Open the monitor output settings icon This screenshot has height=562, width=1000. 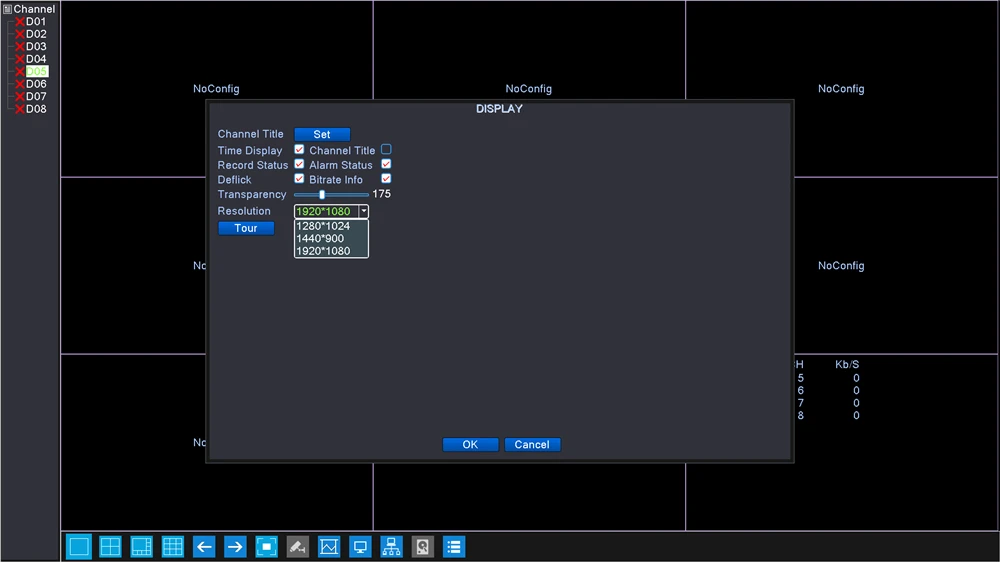click(360, 547)
